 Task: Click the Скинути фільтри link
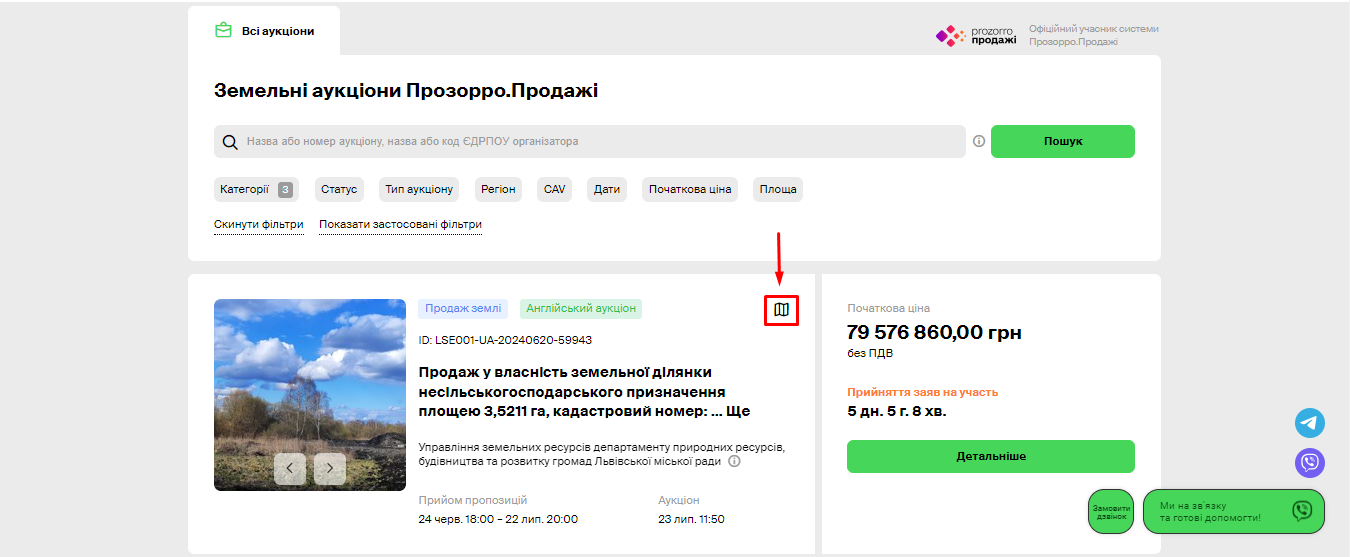click(x=259, y=225)
